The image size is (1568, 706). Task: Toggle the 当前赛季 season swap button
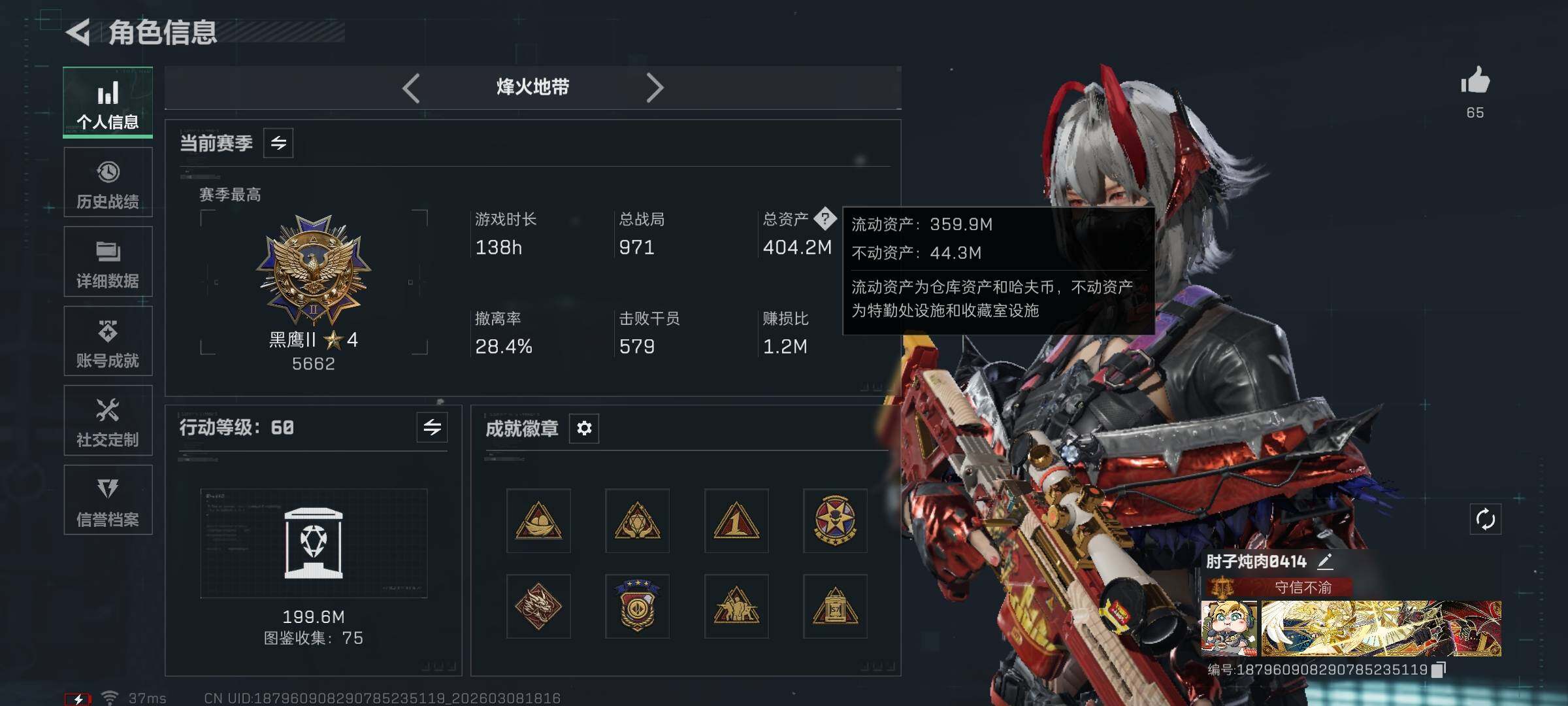pyautogui.click(x=278, y=143)
